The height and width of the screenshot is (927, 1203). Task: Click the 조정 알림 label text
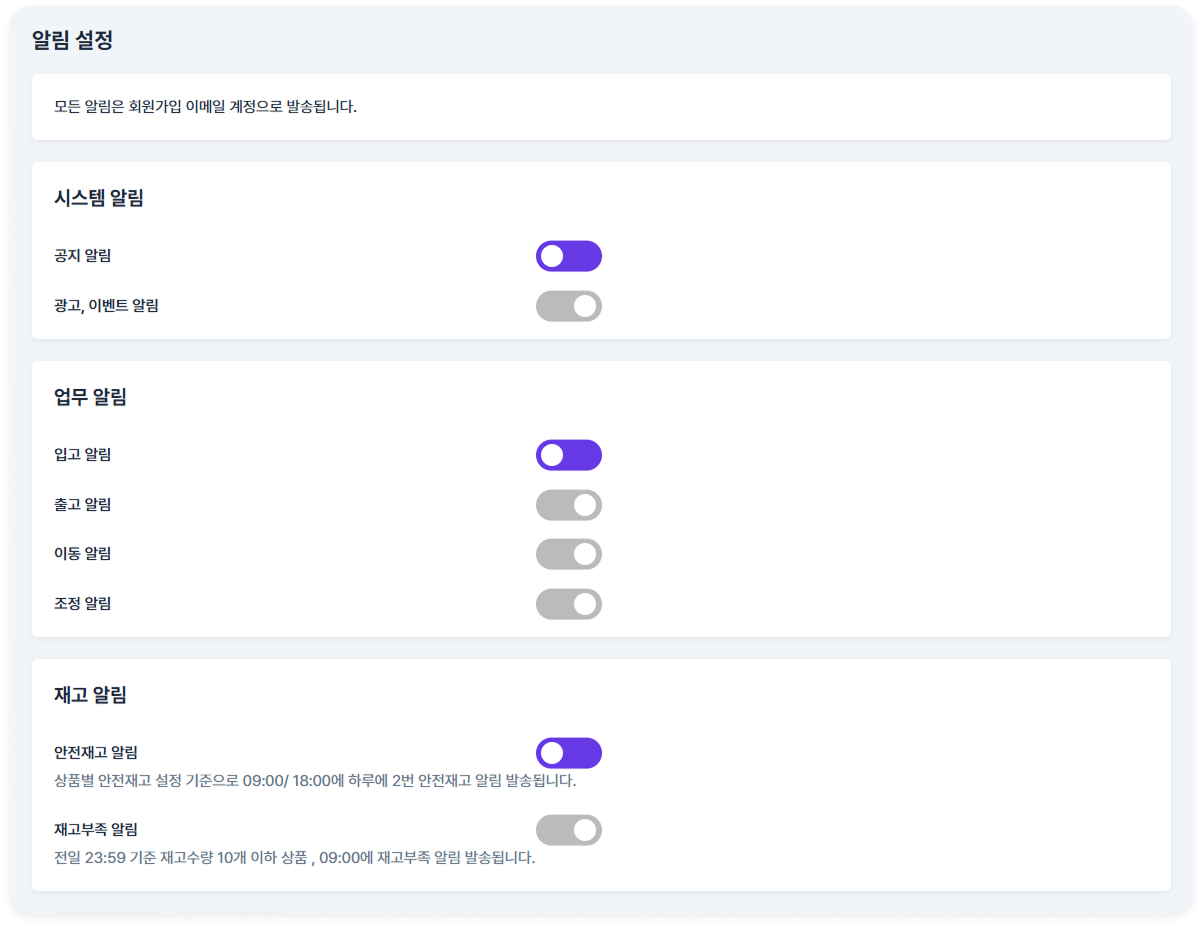pos(82,604)
